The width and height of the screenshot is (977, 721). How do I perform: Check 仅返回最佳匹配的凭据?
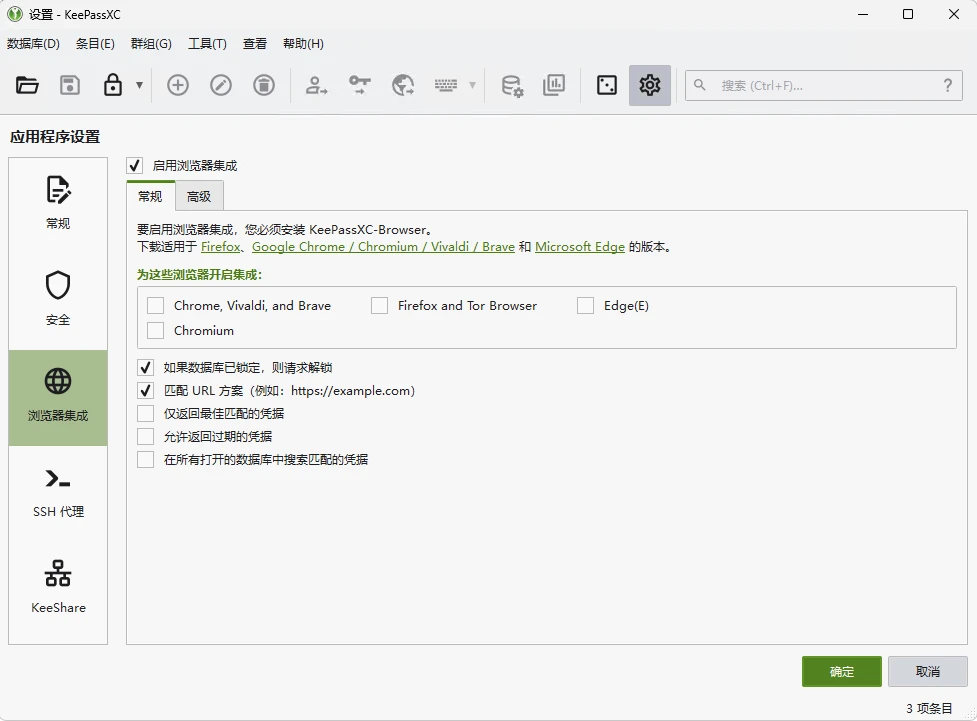click(145, 414)
